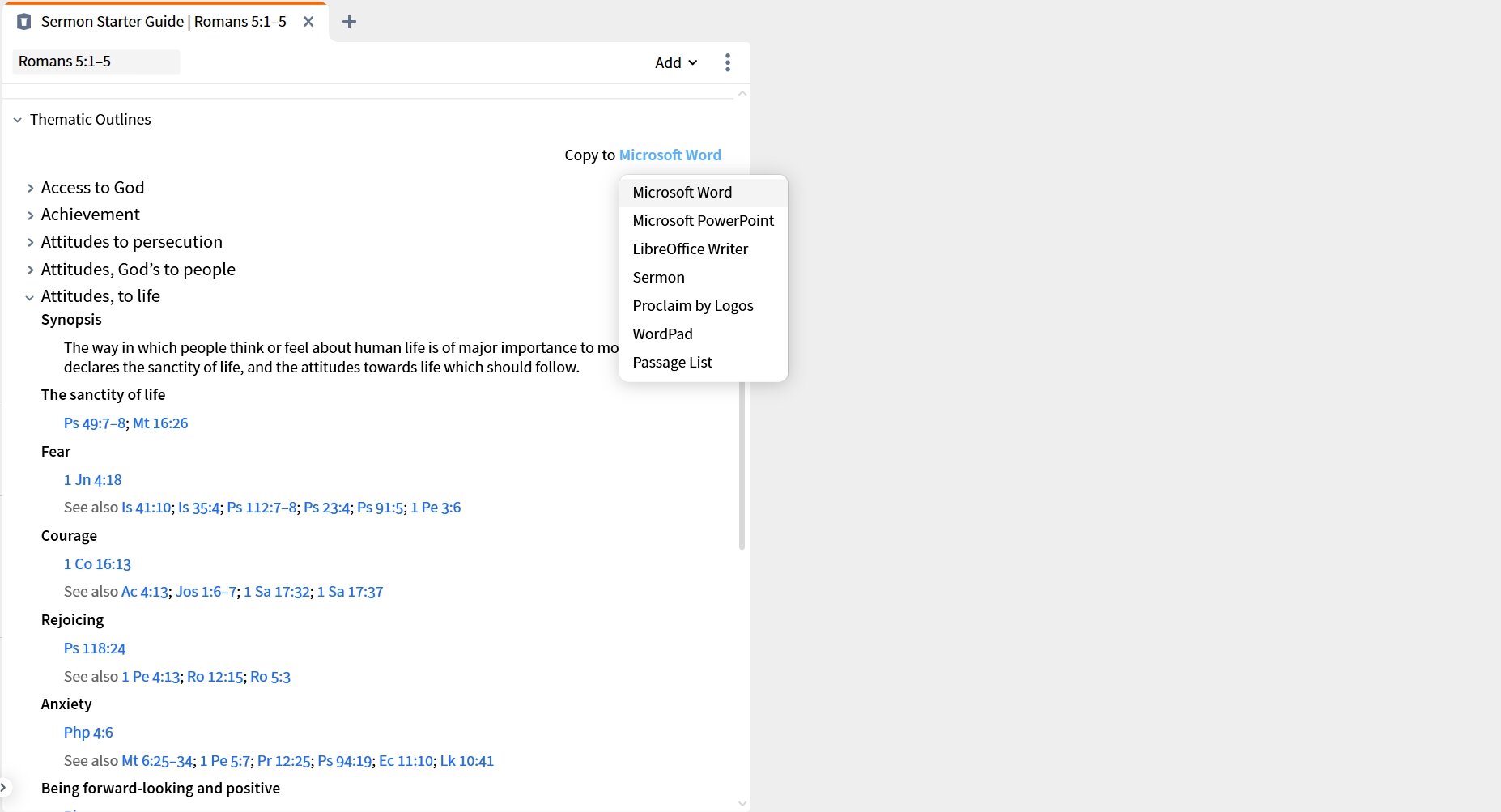Open the 1 Co 16:13 verse link
This screenshot has width=1501, height=812.
pyautogui.click(x=97, y=564)
